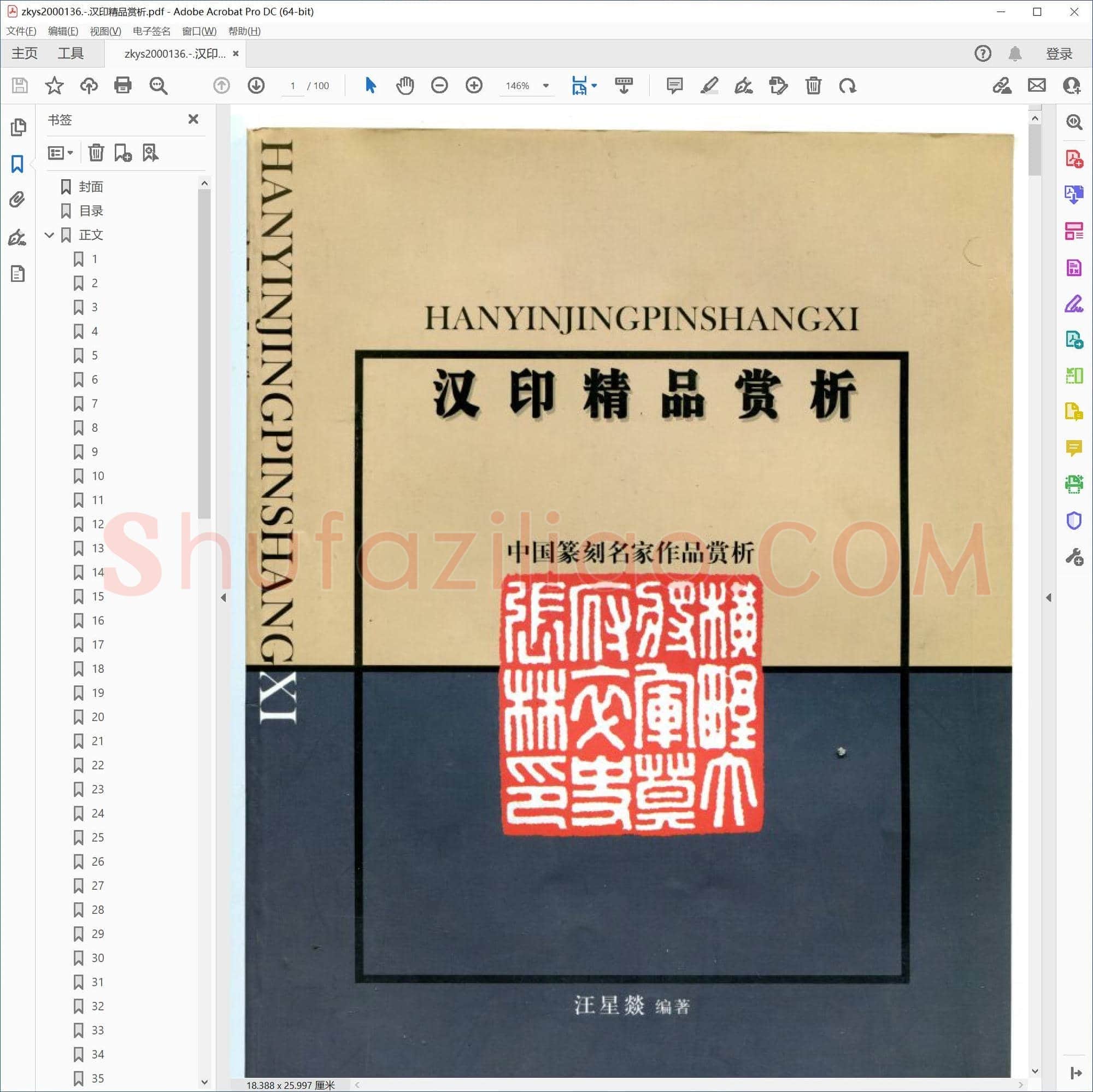Open the share link icon
Image resolution: width=1093 pixels, height=1092 pixels.
[1002, 85]
